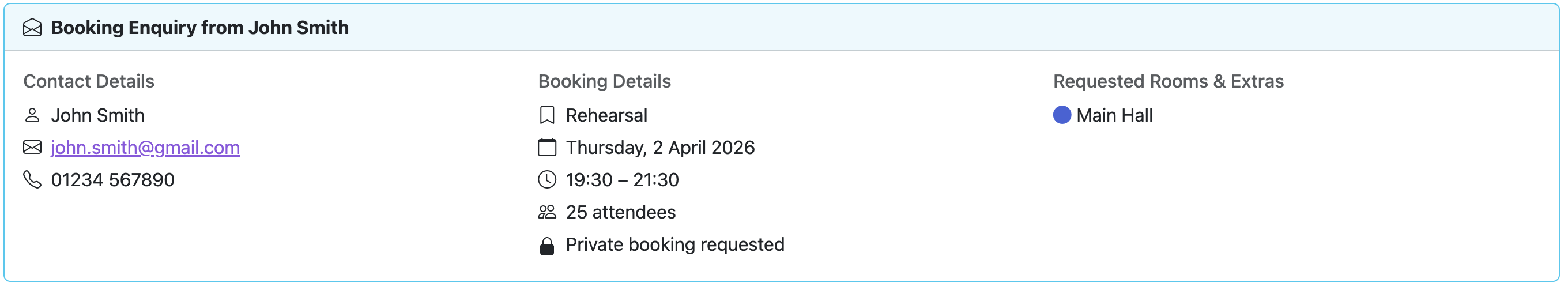Click the Thursday, 2 April 2026 date text
The height and width of the screenshot is (286, 1568).
click(660, 148)
